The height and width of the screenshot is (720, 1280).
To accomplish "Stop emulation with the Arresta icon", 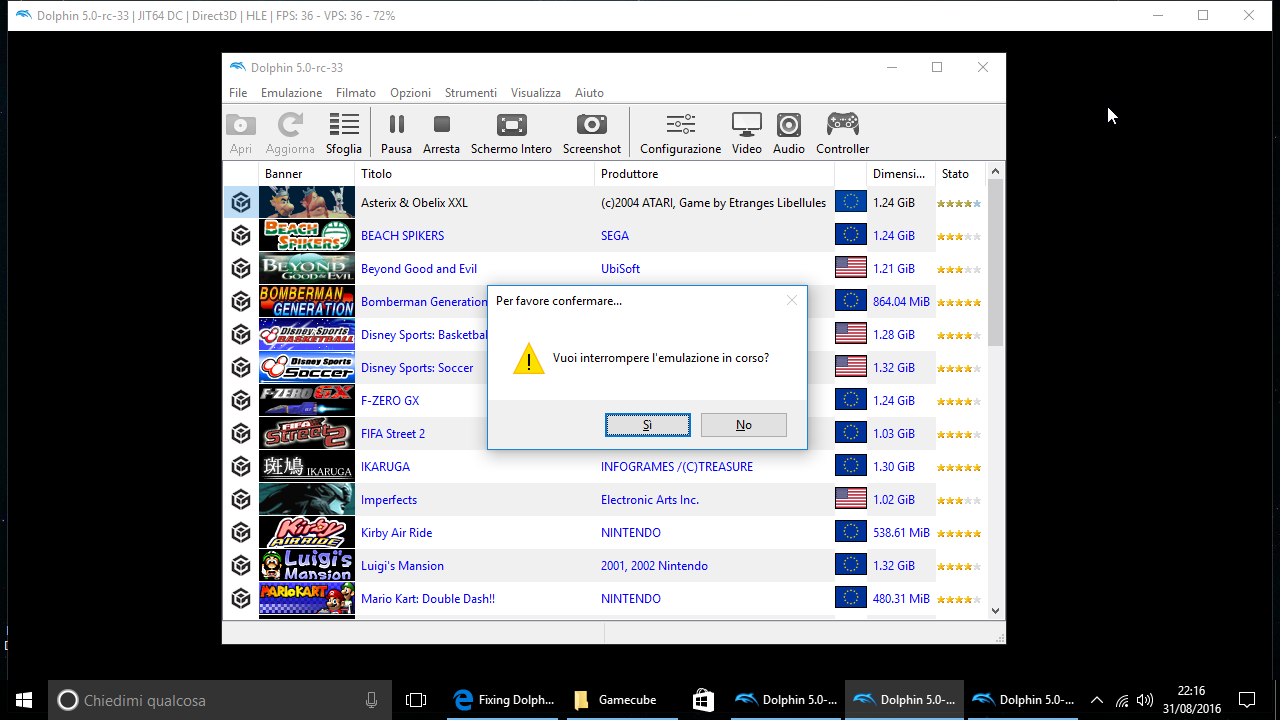I will click(441, 125).
